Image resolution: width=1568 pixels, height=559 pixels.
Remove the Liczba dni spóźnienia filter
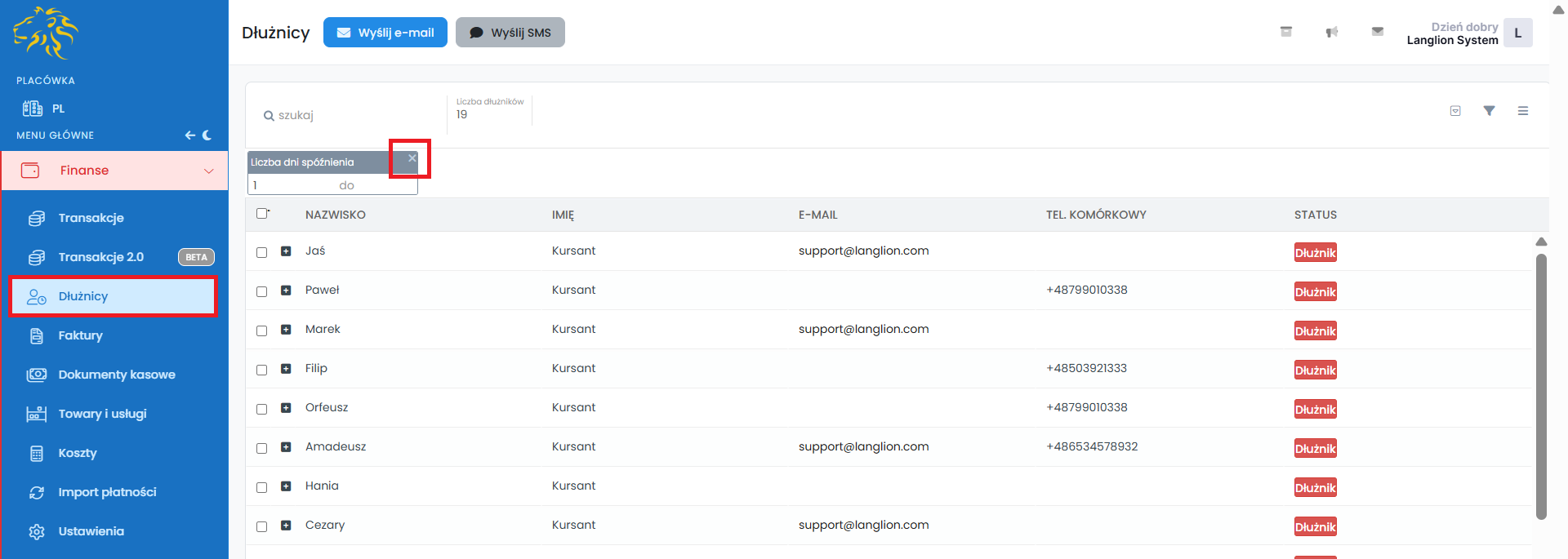click(412, 158)
